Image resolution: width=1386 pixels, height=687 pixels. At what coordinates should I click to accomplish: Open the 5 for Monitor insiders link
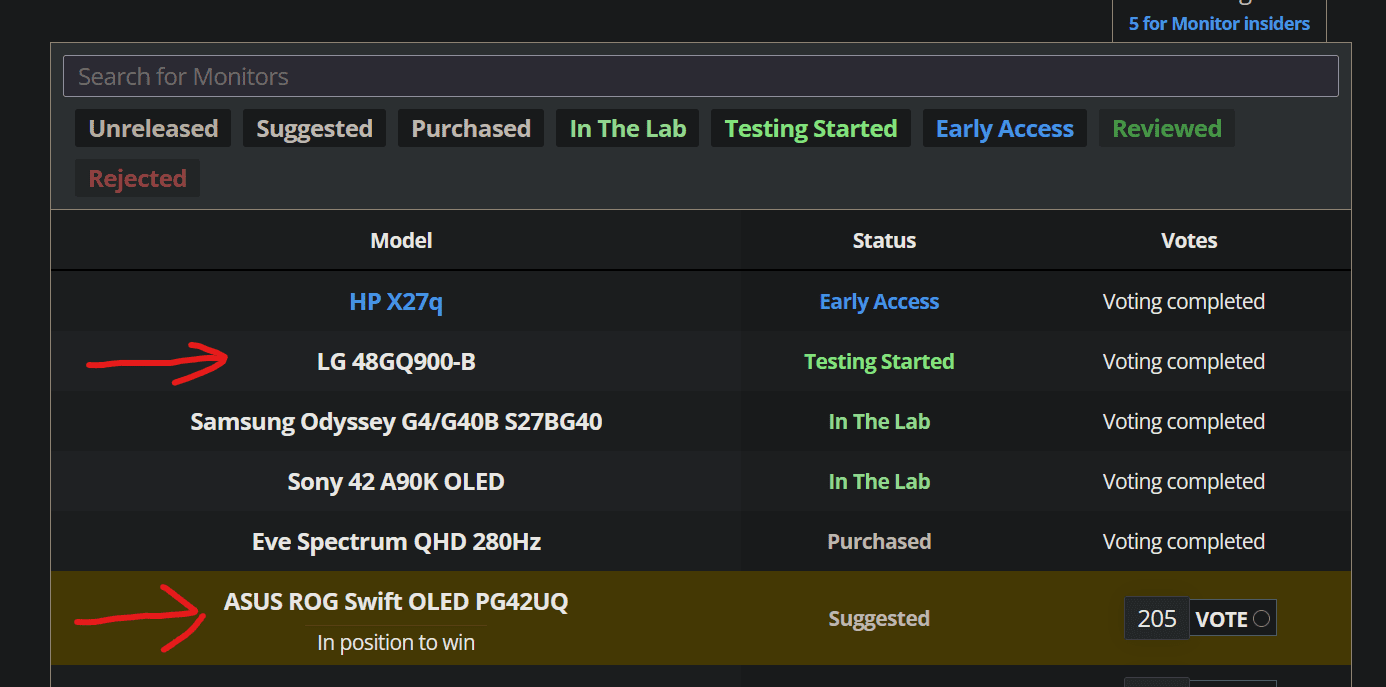coord(1219,23)
